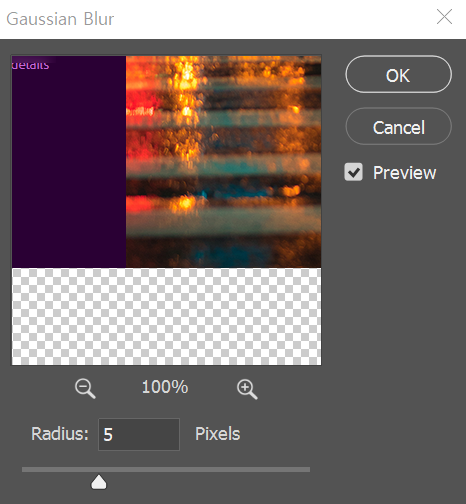The image size is (466, 504).
Task: Zoom in the blur preview
Action: [247, 389]
